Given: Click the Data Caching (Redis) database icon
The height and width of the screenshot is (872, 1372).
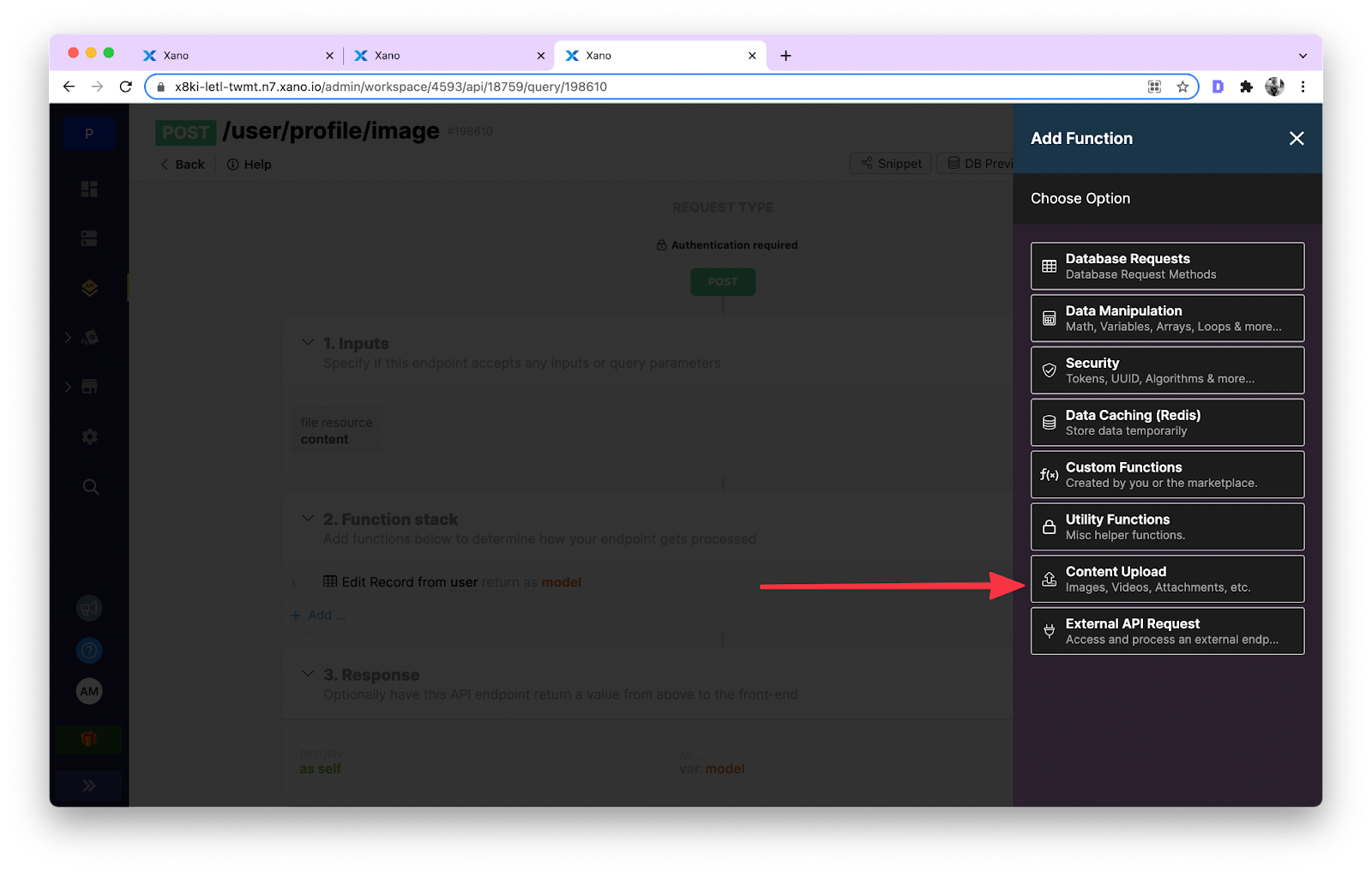Looking at the screenshot, I should coord(1049,423).
